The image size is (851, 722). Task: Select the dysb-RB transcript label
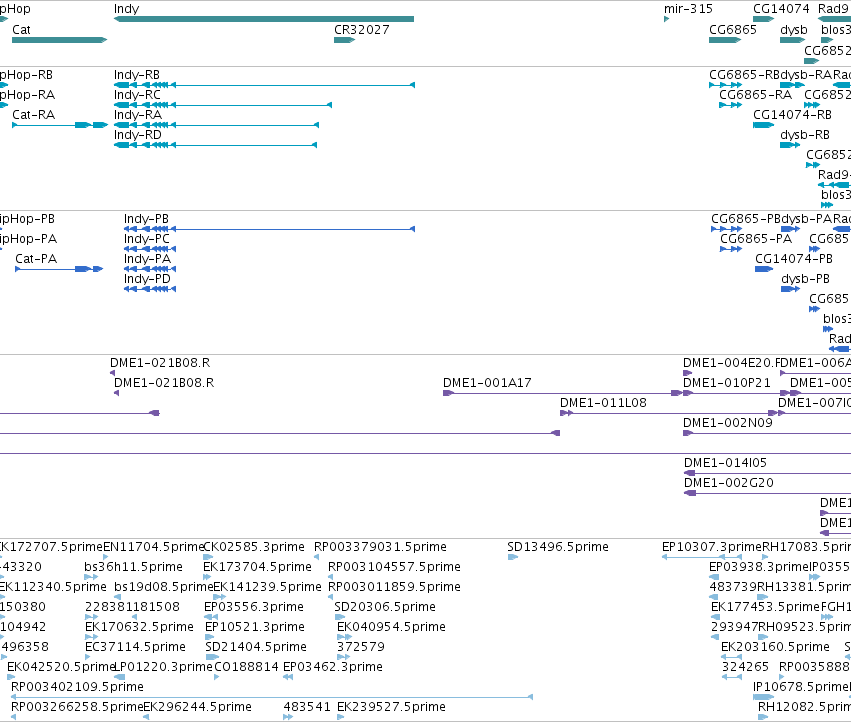(x=805, y=135)
